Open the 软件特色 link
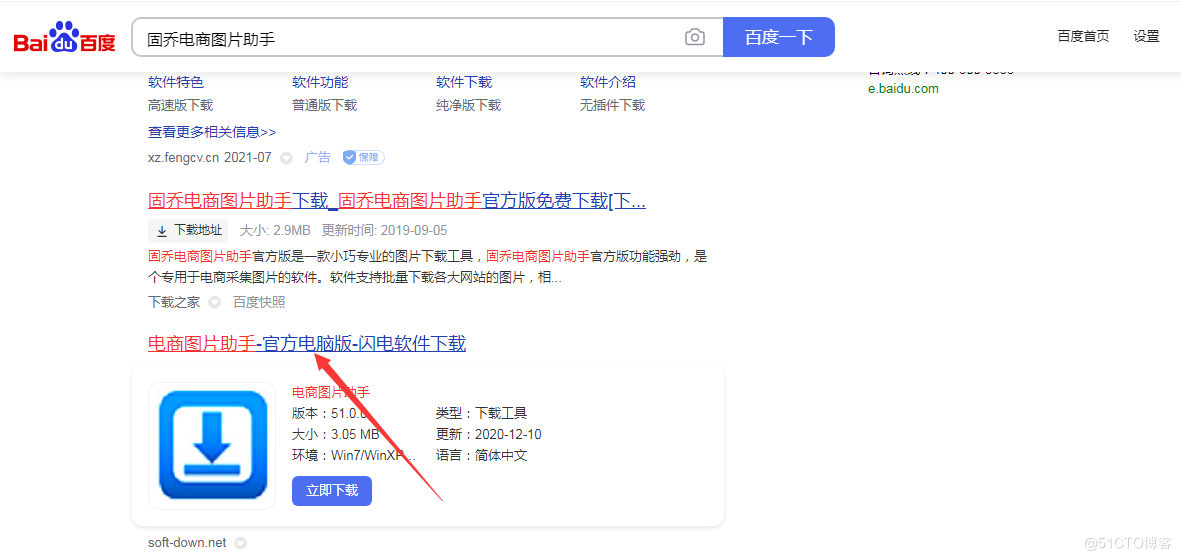 (x=176, y=82)
